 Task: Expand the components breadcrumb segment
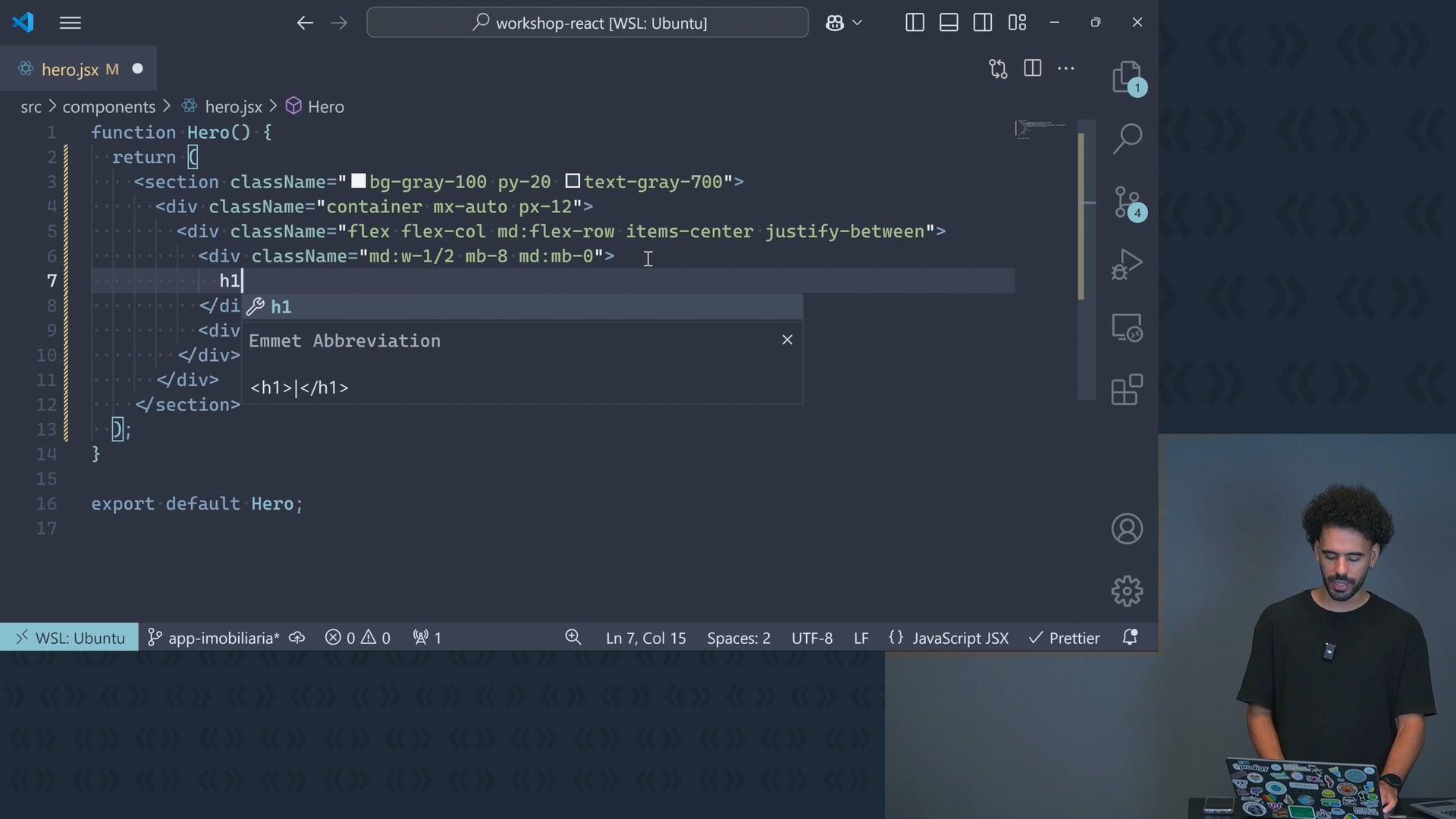click(x=108, y=107)
